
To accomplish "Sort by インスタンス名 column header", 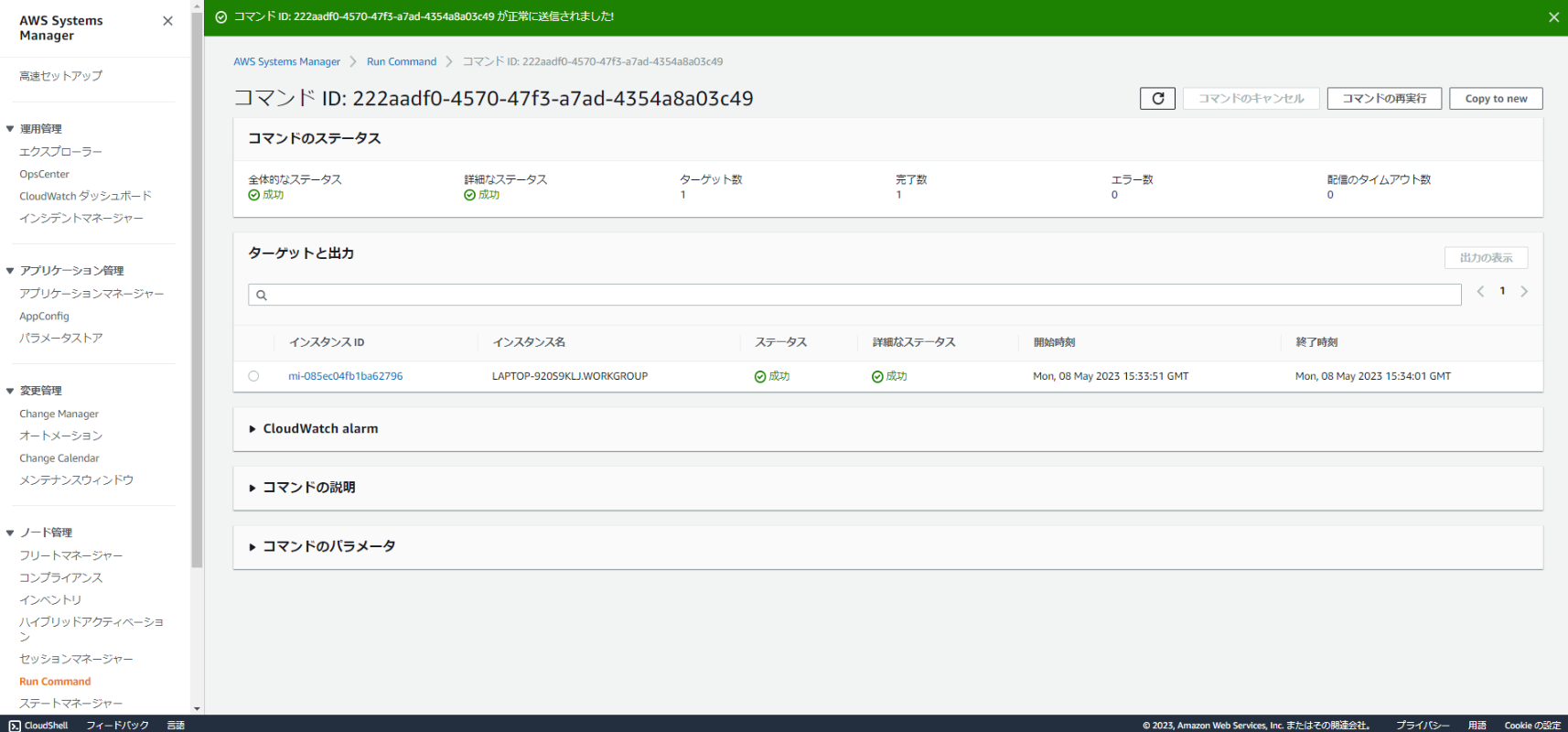I will (529, 342).
